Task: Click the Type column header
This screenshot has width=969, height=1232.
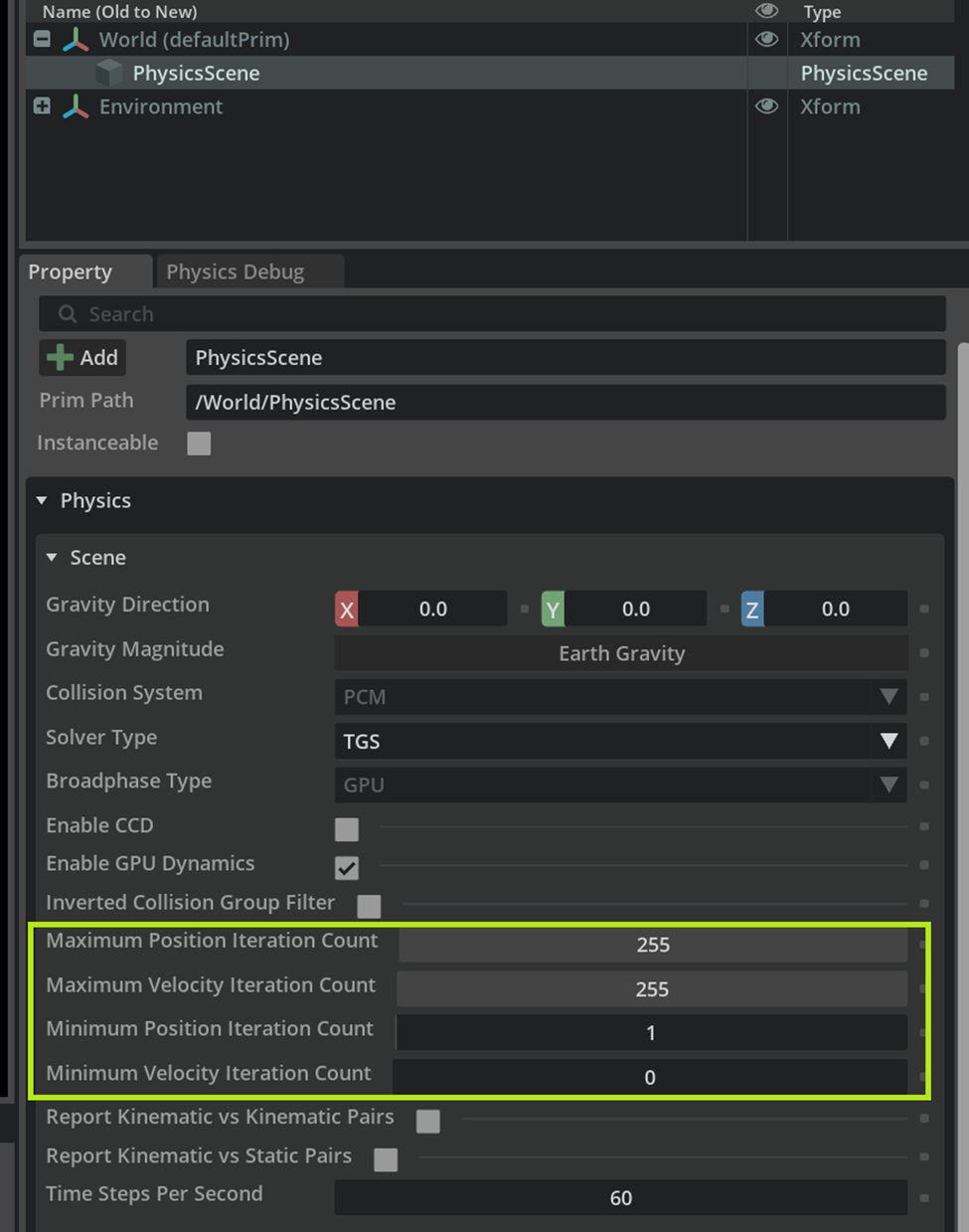Action: [822, 12]
